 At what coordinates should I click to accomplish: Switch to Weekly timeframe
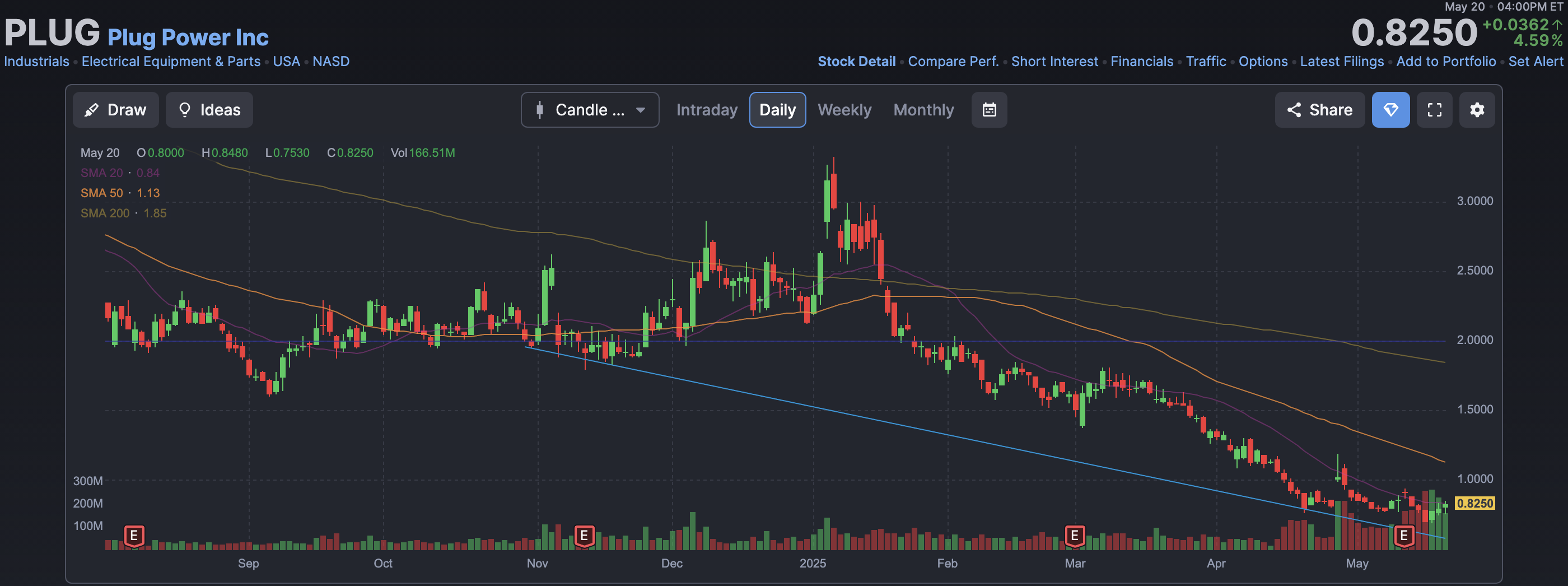click(844, 110)
